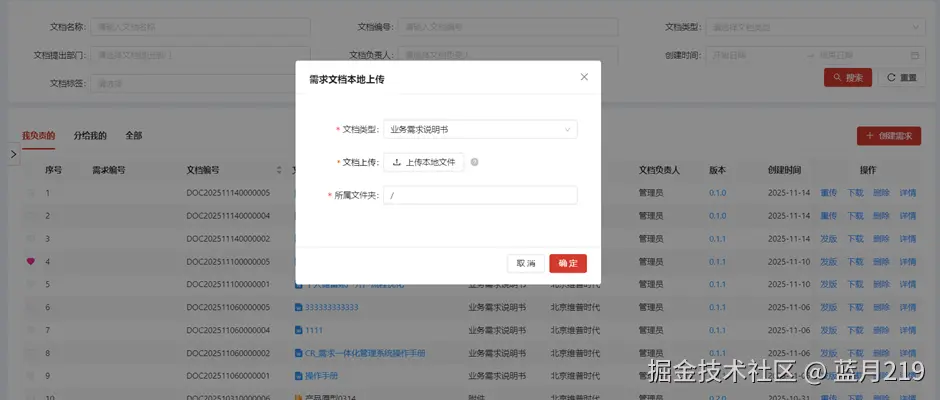This screenshot has height=400, width=940.
Task: Click 详情 on row DOC202511140000004
Action: pyautogui.click(x=908, y=216)
